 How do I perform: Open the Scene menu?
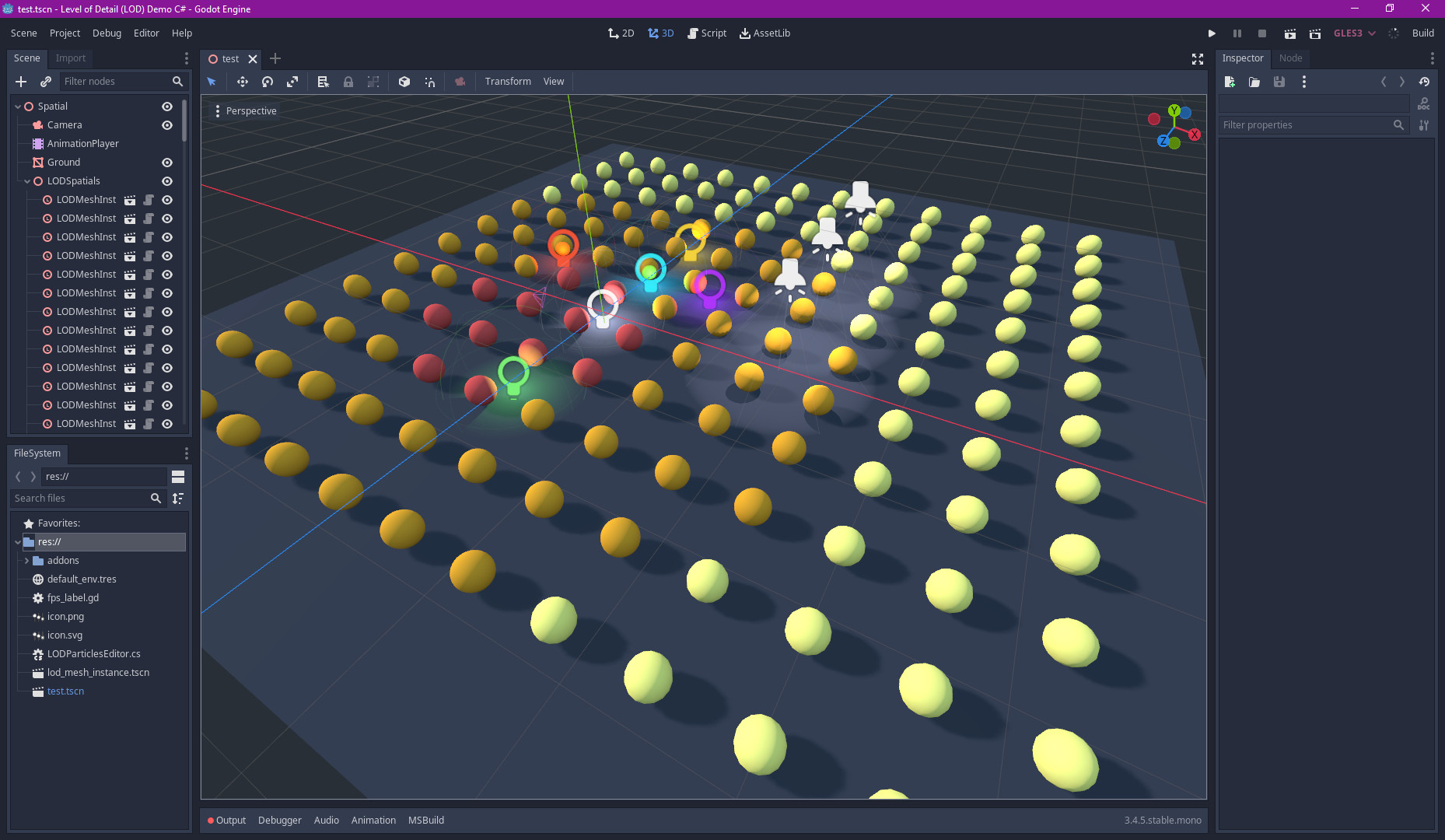(24, 33)
